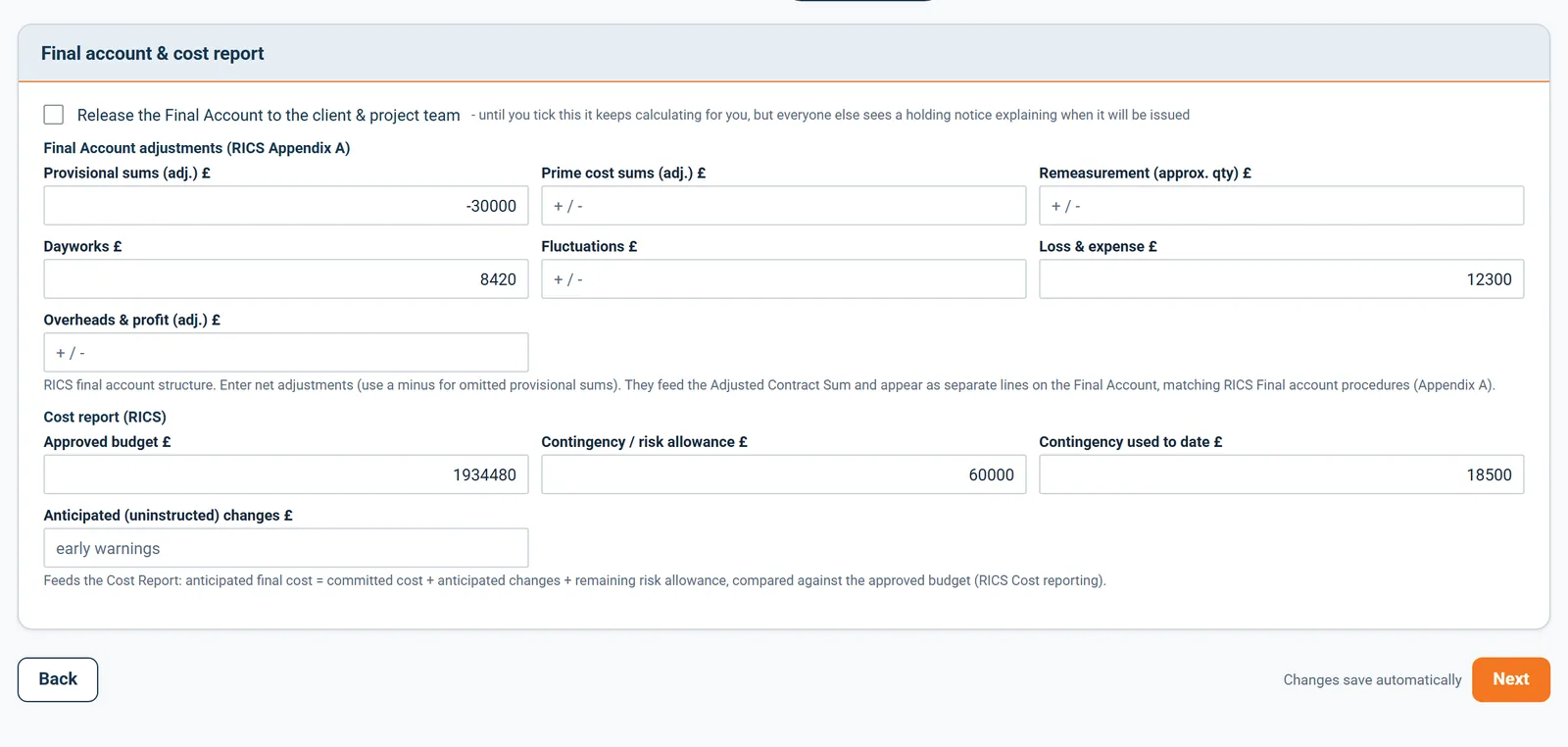The image size is (1568, 747).
Task: Click the 'Contingency / risk allowance £' label
Action: tap(645, 442)
